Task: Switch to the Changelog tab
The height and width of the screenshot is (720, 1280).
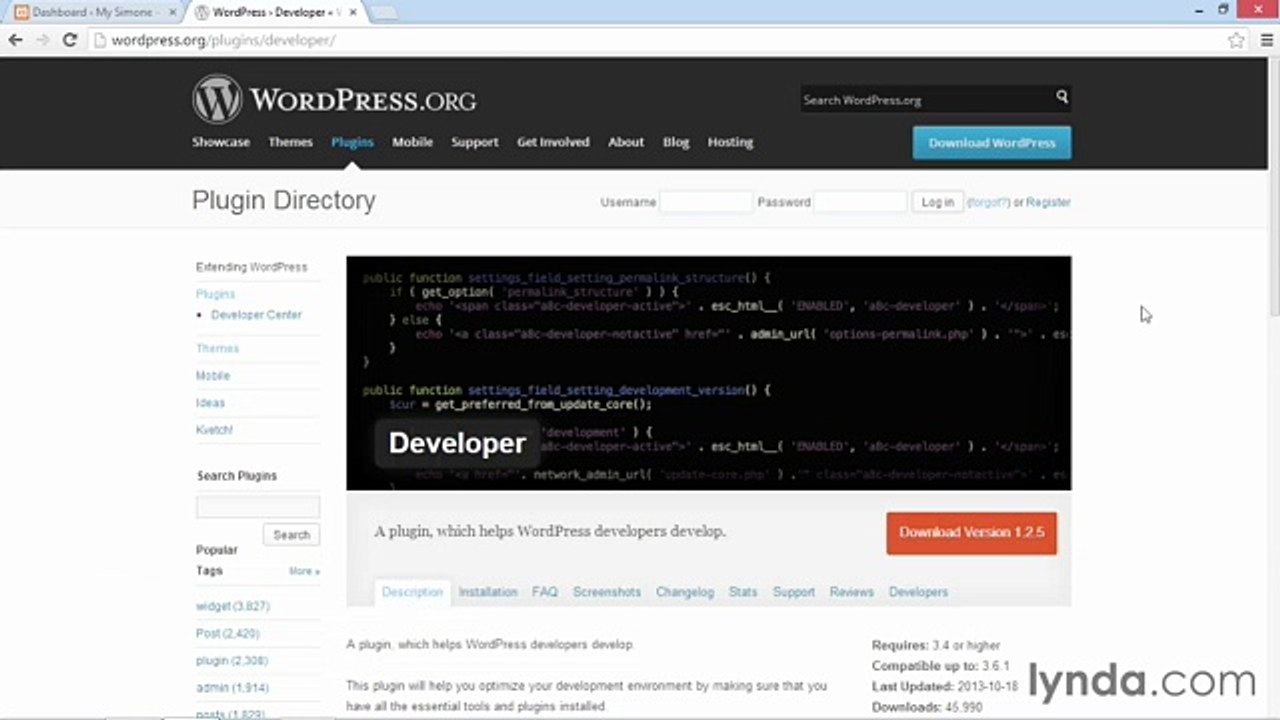Action: pos(685,592)
